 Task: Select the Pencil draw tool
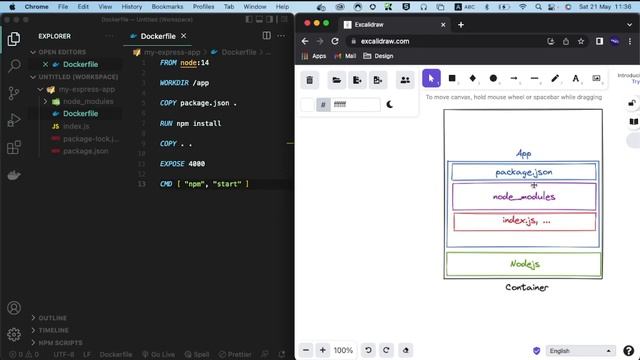(x=555, y=78)
